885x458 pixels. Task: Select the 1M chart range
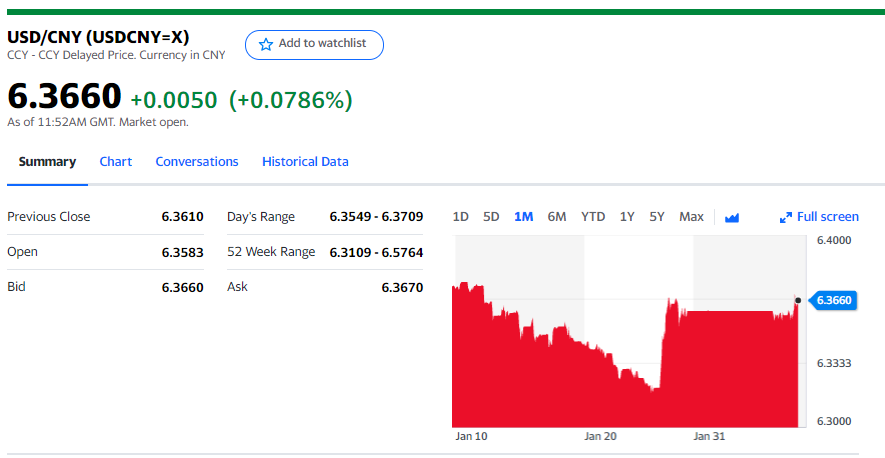click(x=523, y=217)
